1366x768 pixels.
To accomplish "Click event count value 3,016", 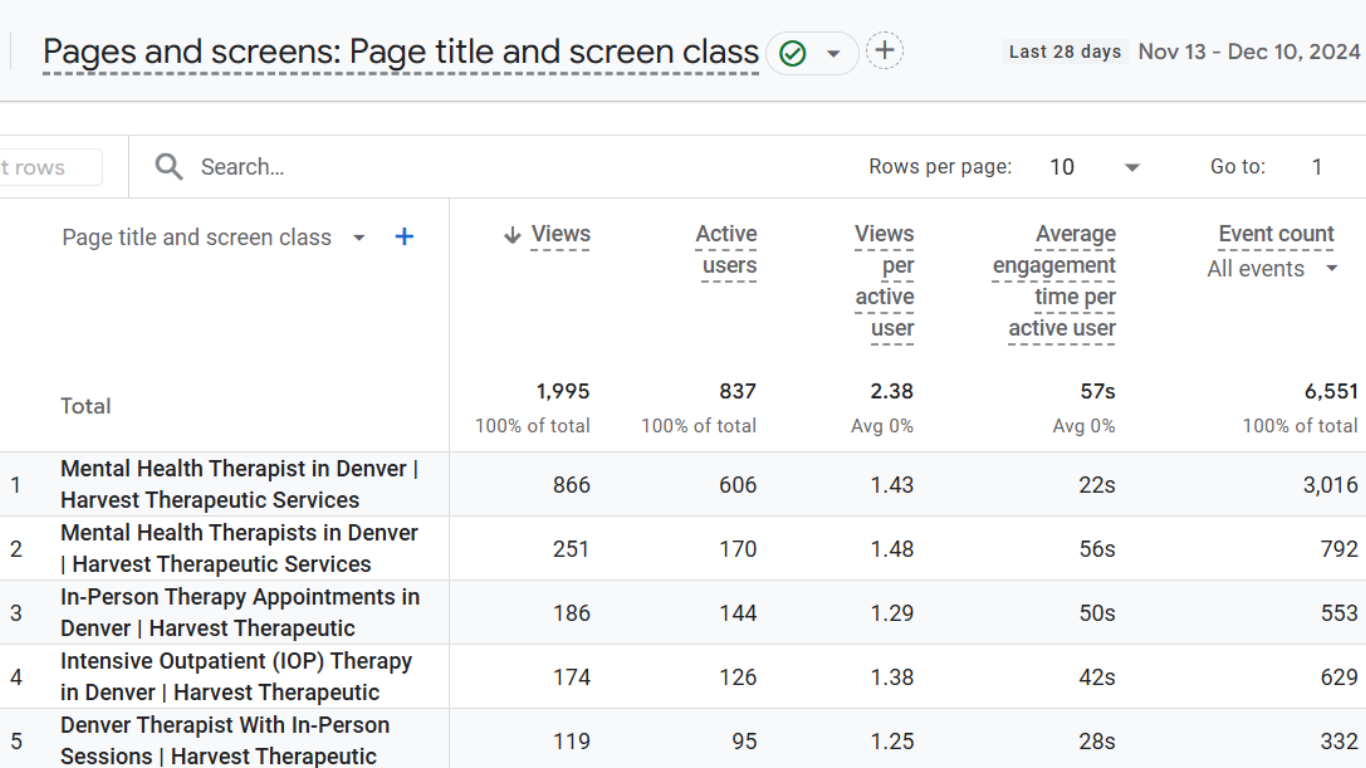I will coord(1330,485).
